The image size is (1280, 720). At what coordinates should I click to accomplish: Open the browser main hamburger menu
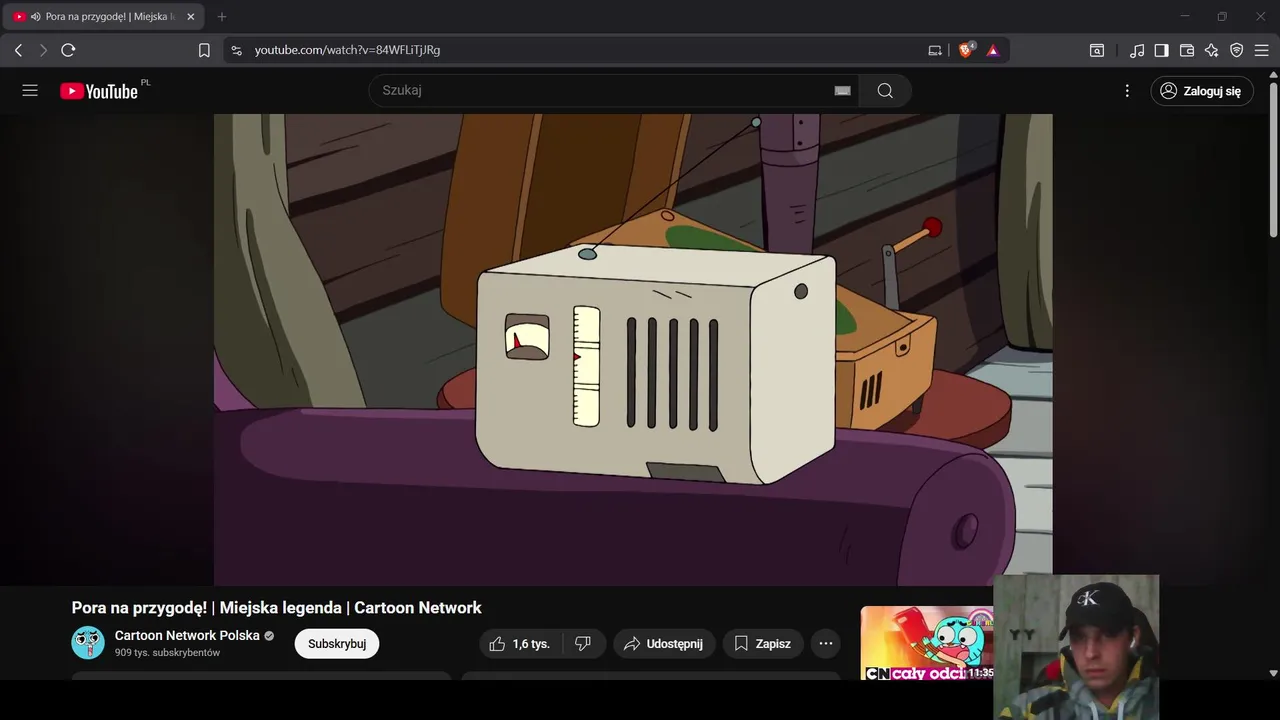click(x=1262, y=50)
